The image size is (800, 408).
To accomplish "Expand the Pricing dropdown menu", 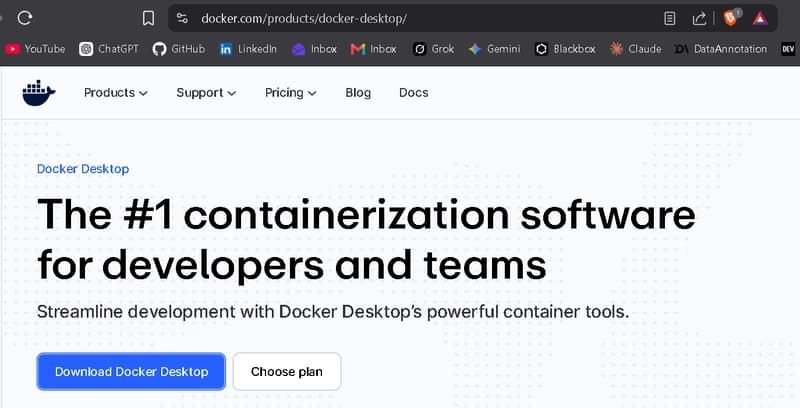I will 291,93.
